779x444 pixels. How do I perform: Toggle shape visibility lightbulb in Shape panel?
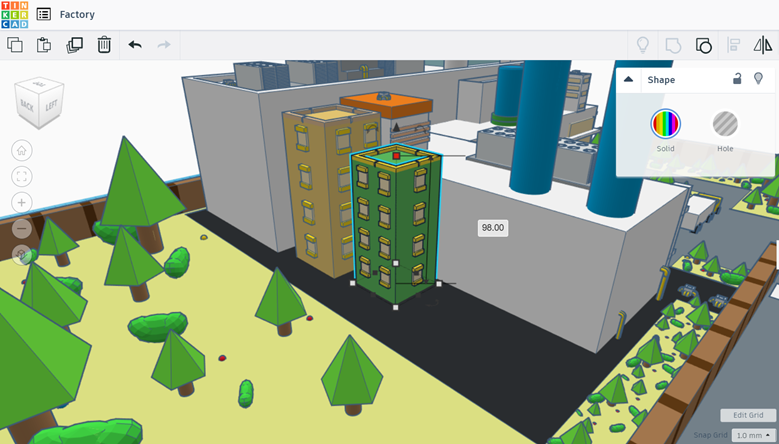758,78
